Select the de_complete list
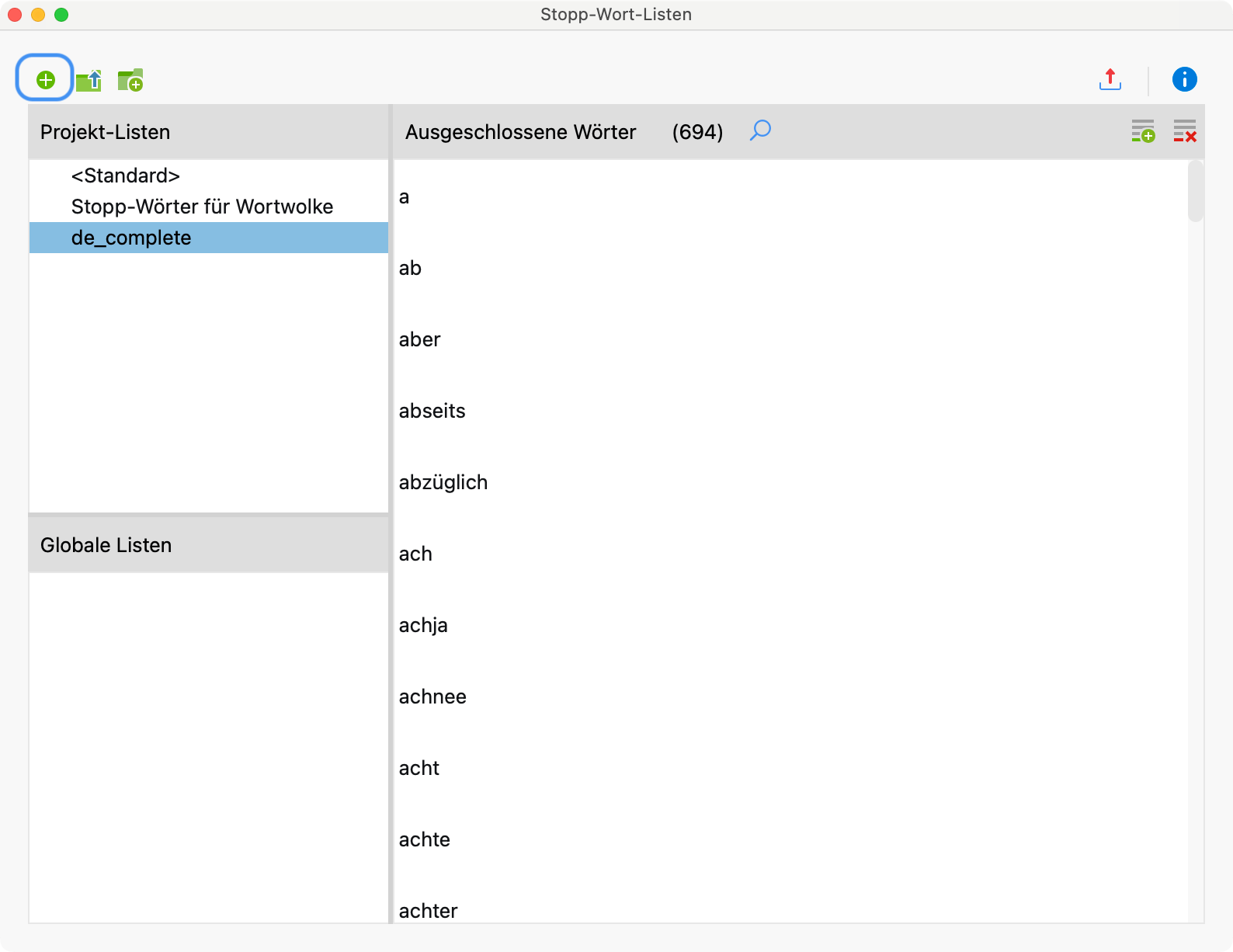The width and height of the screenshot is (1233, 952). [131, 238]
